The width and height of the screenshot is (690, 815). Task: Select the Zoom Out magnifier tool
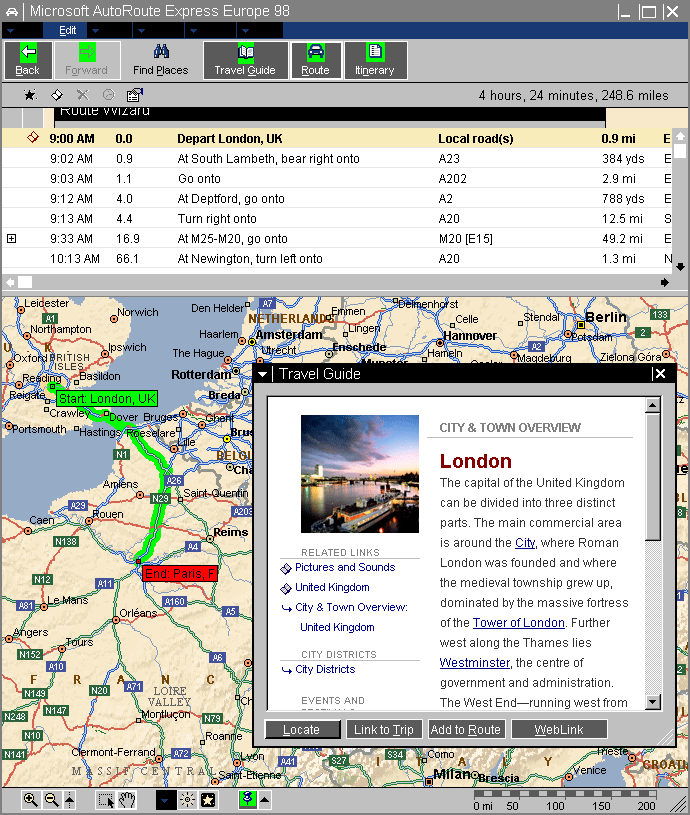[51, 800]
